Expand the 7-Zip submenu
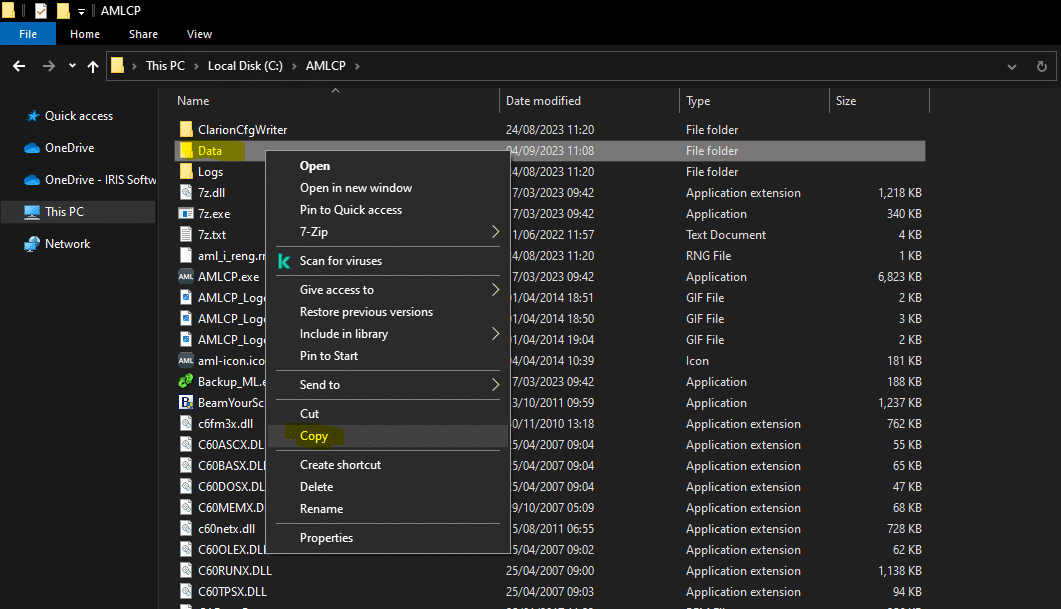Screen dimensions: 1061x609 [x=388, y=231]
